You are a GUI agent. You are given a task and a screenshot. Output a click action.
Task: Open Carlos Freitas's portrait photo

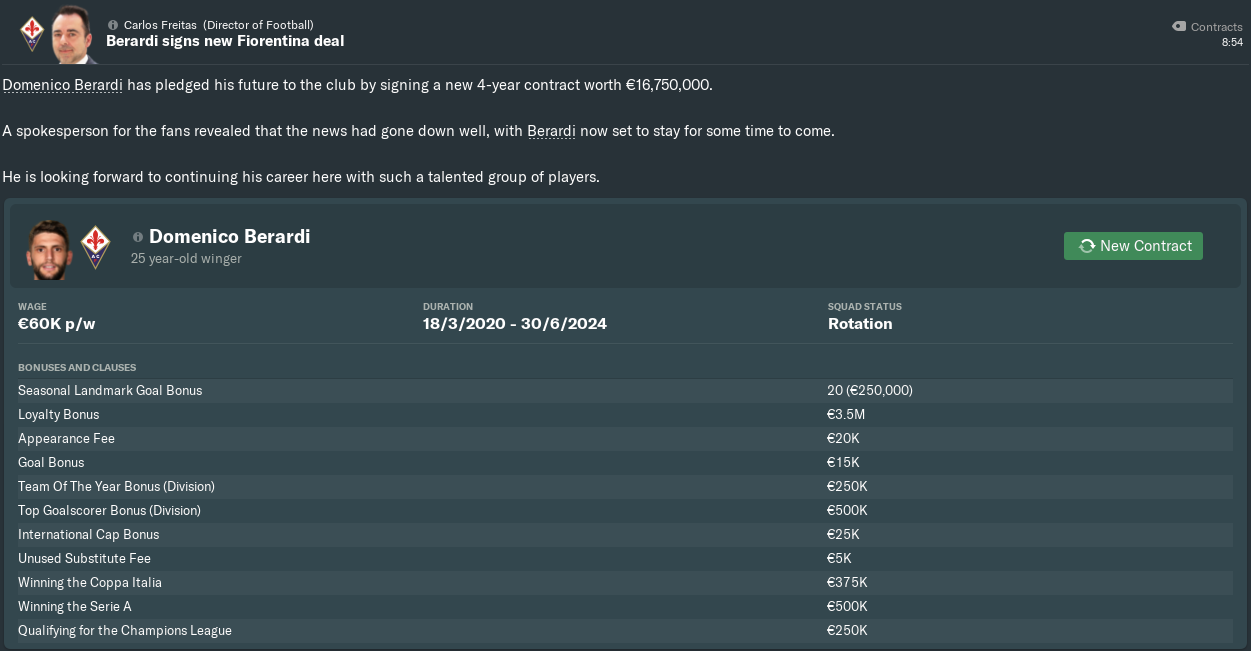(x=71, y=36)
